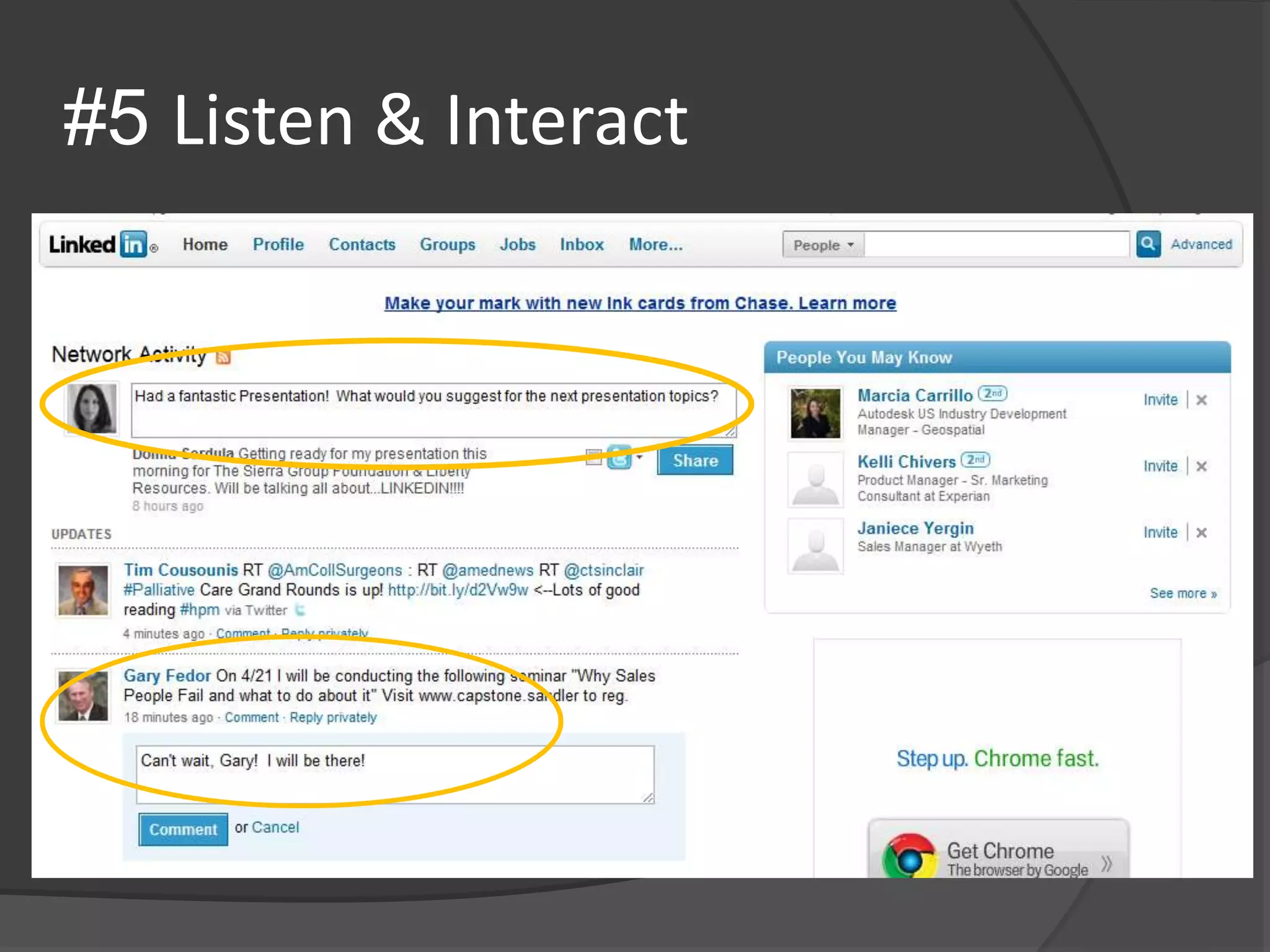
Task: Click into the status update text box
Action: [x=433, y=410]
